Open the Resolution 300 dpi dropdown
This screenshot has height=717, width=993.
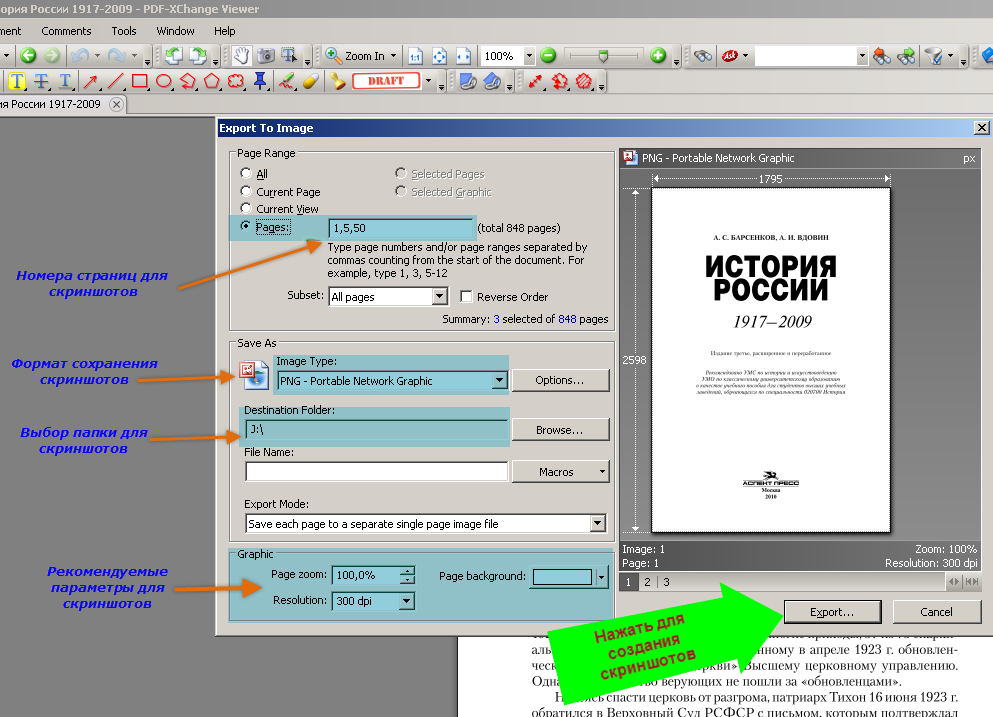point(407,600)
